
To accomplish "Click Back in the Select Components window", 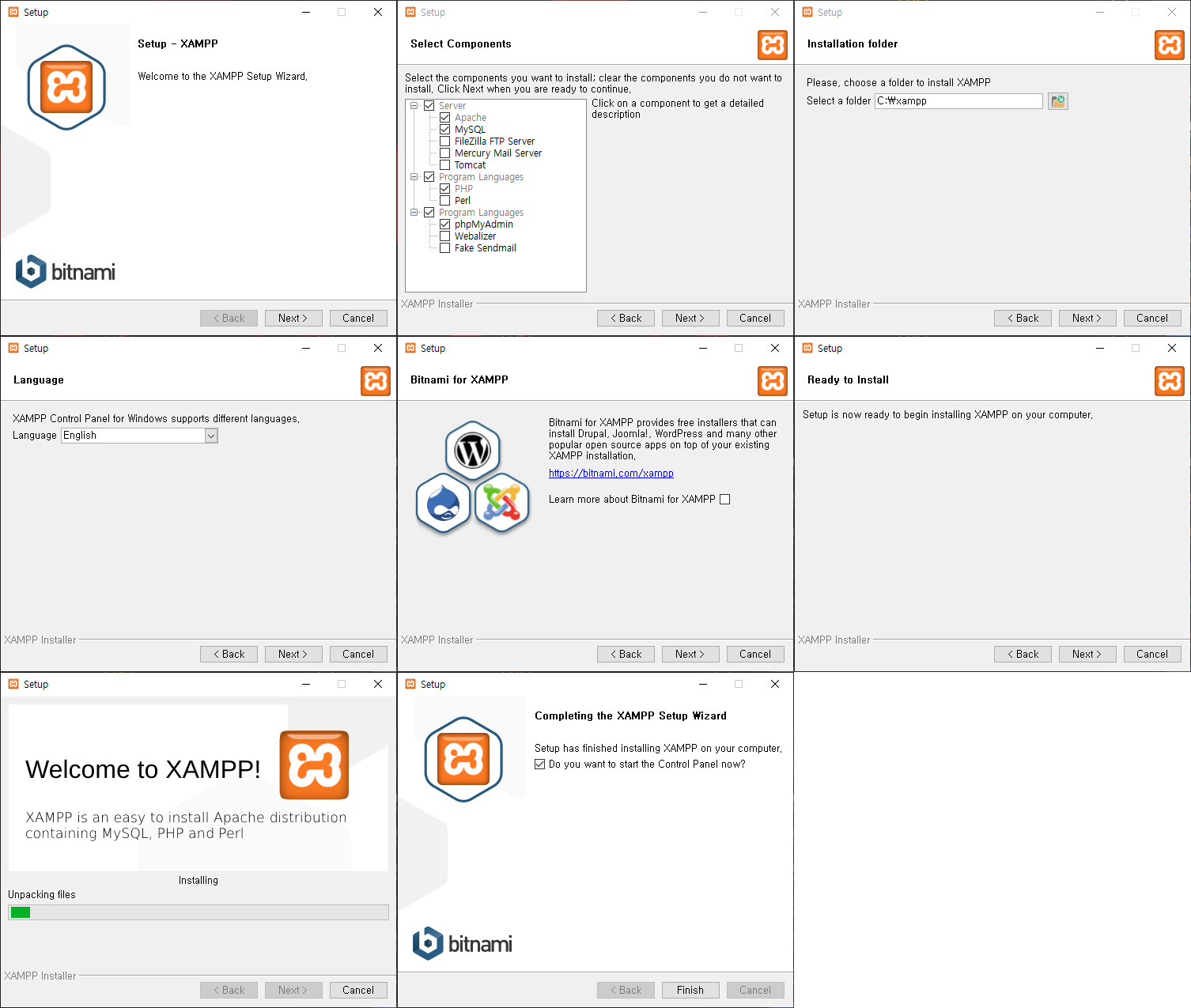I will point(626,319).
